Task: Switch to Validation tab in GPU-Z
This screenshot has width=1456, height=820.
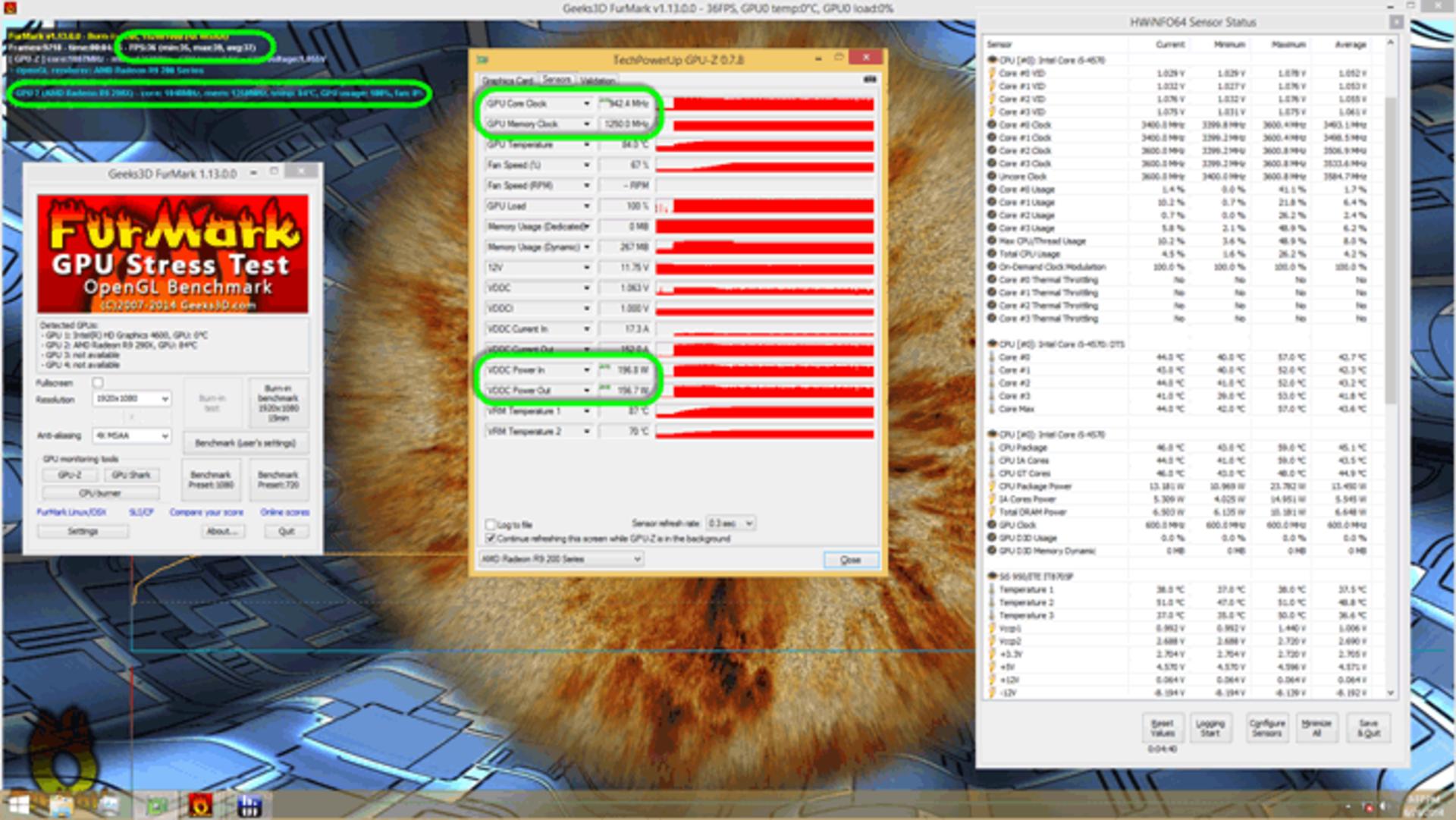Action: coord(598,80)
